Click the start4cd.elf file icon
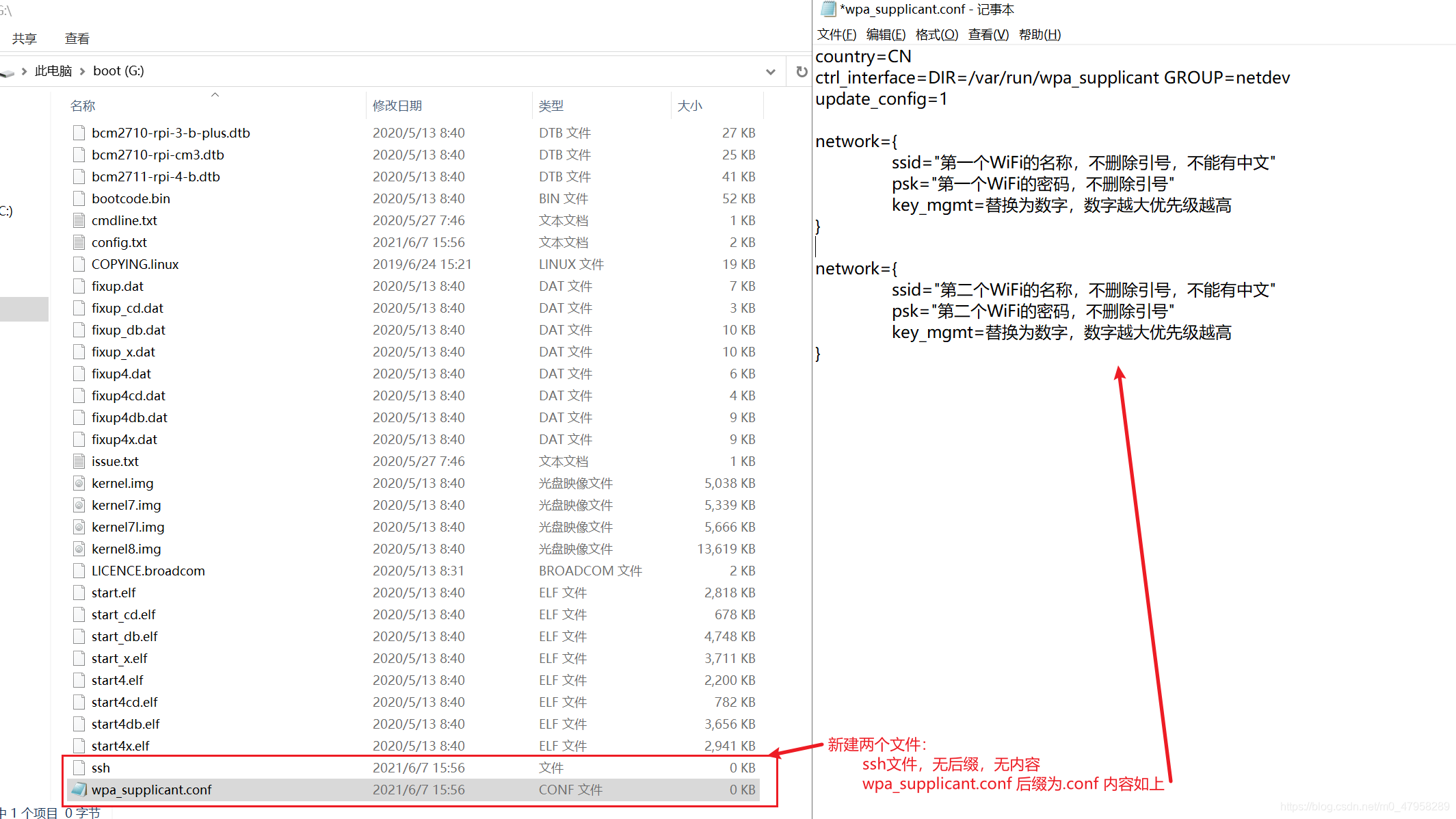This screenshot has height=819, width=1456. click(x=79, y=702)
